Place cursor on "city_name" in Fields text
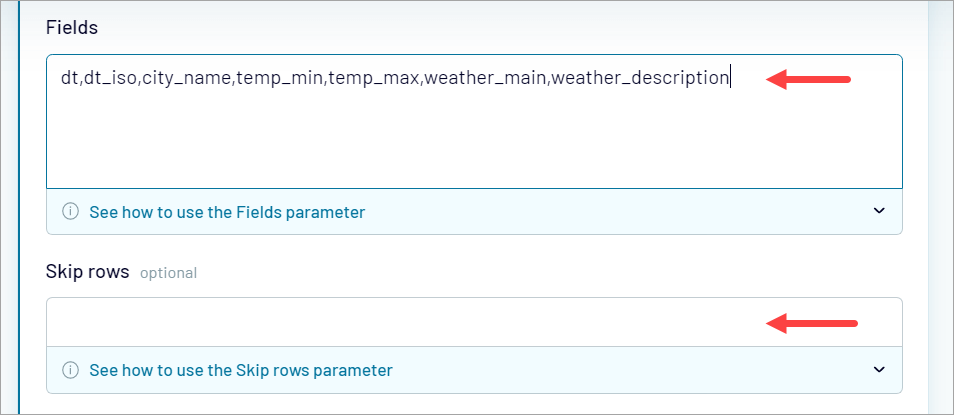 (x=187, y=78)
